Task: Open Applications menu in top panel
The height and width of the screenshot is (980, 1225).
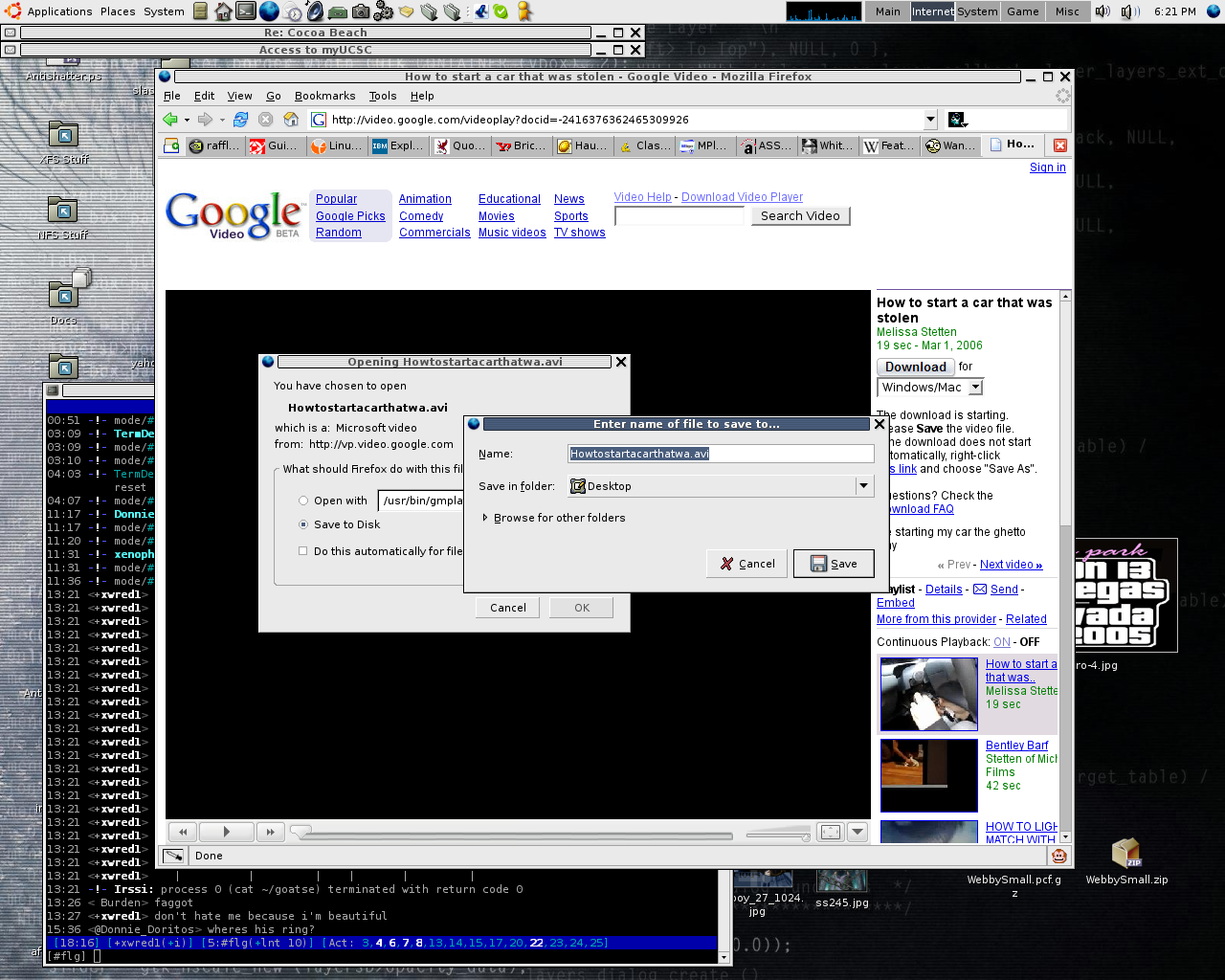Action: (x=59, y=11)
